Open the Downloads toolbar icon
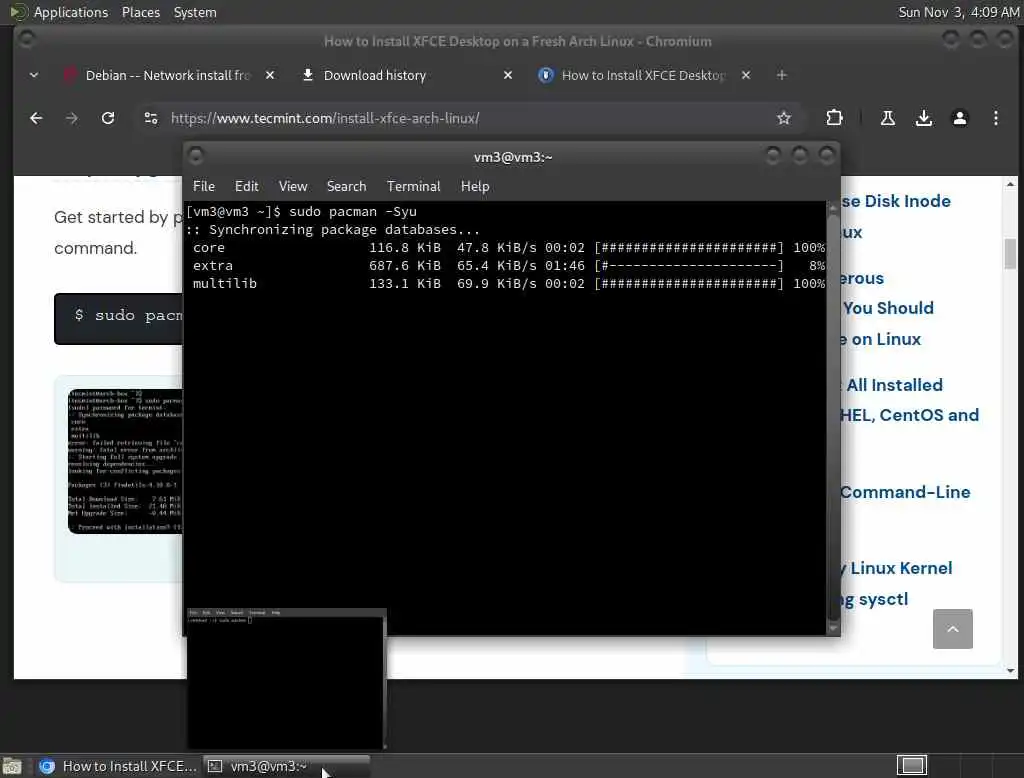 click(x=923, y=118)
